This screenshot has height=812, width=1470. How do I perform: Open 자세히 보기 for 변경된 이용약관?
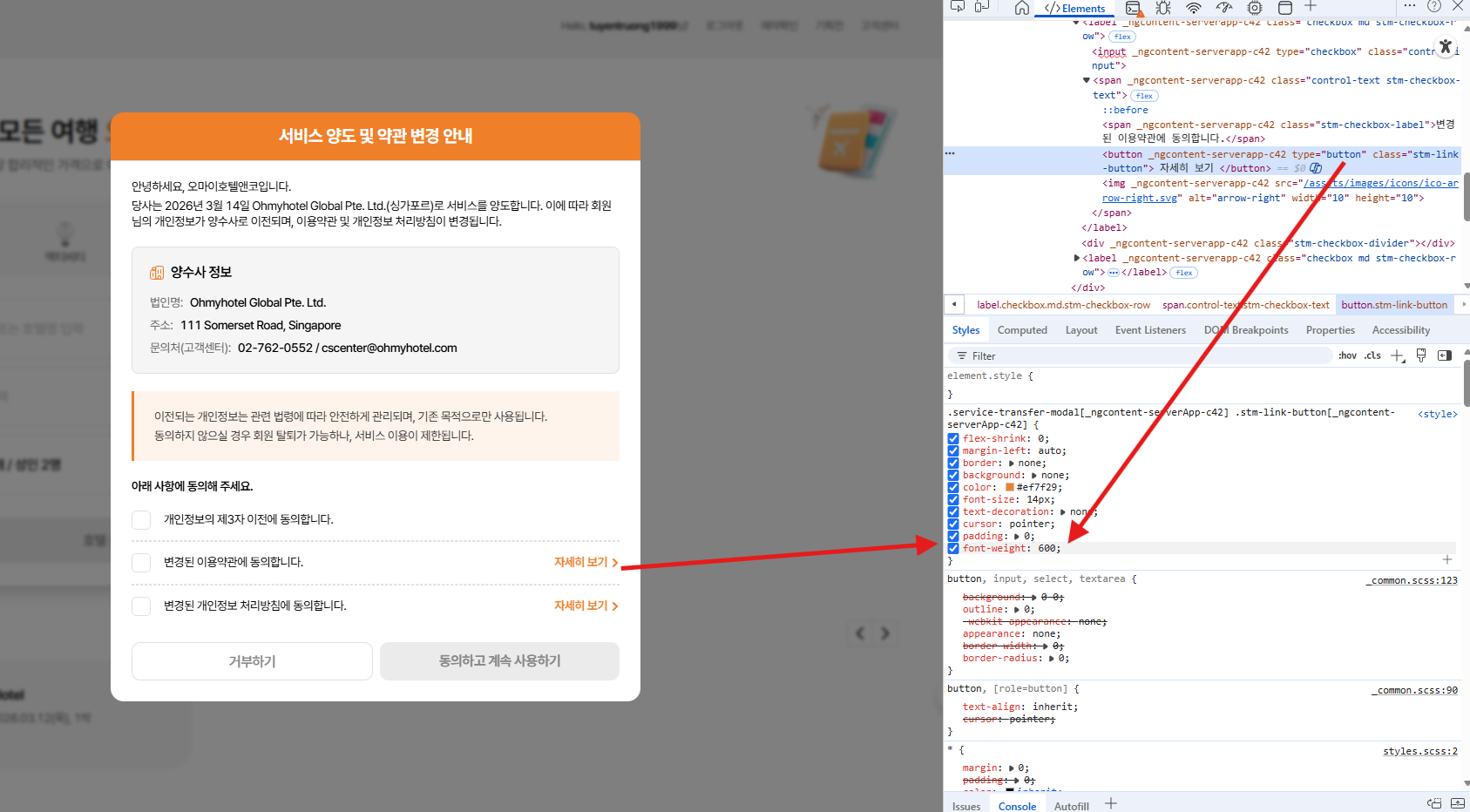click(586, 562)
